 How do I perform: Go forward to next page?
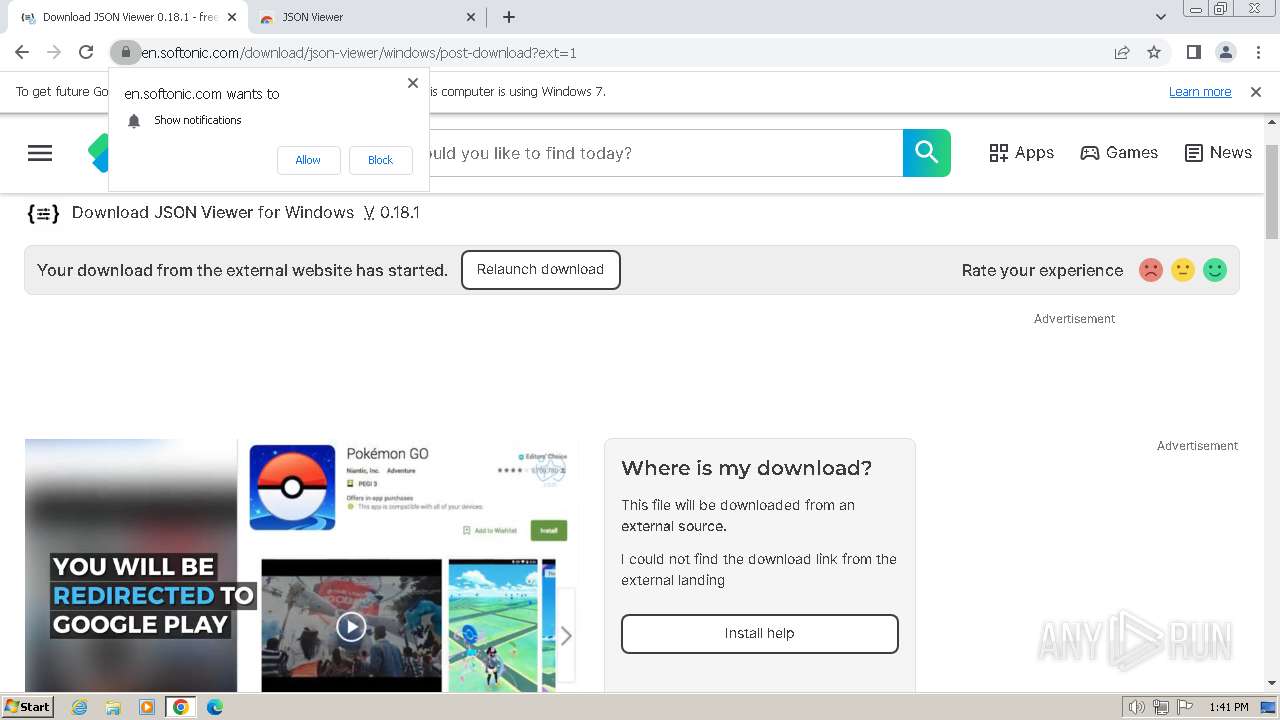pos(54,53)
